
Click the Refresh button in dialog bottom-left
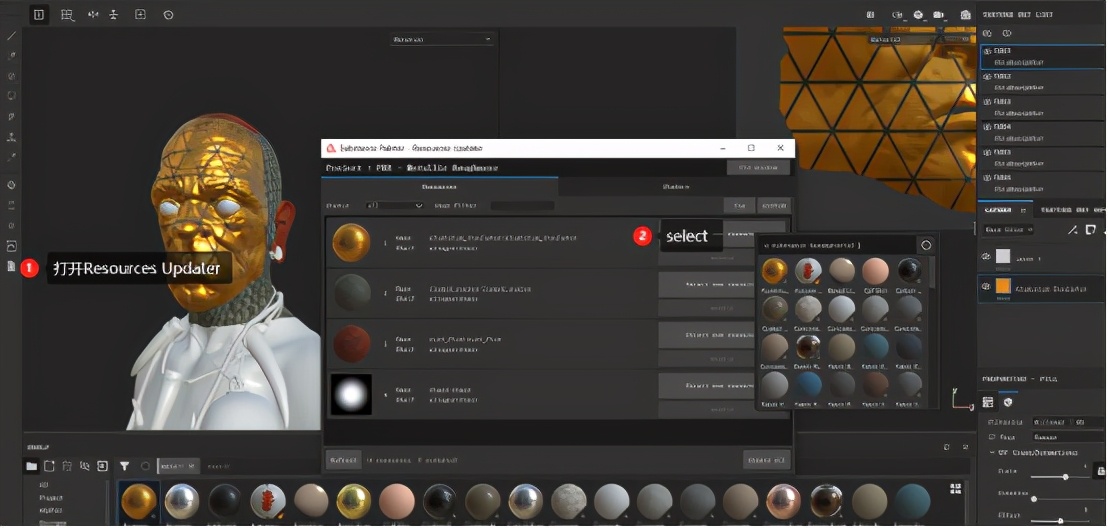pos(342,460)
